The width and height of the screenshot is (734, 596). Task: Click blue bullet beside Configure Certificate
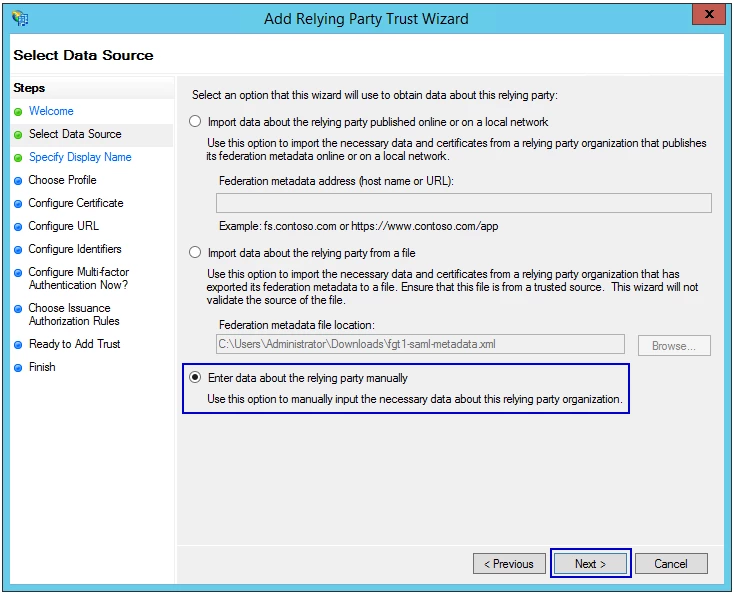coord(18,204)
